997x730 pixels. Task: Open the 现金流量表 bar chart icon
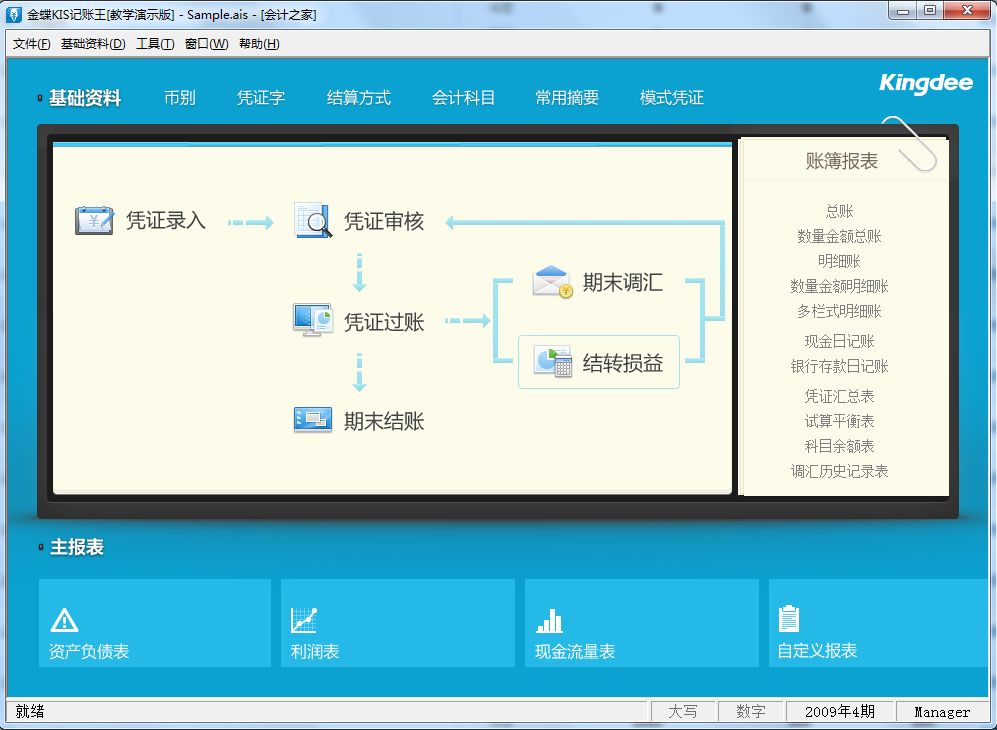(x=549, y=620)
